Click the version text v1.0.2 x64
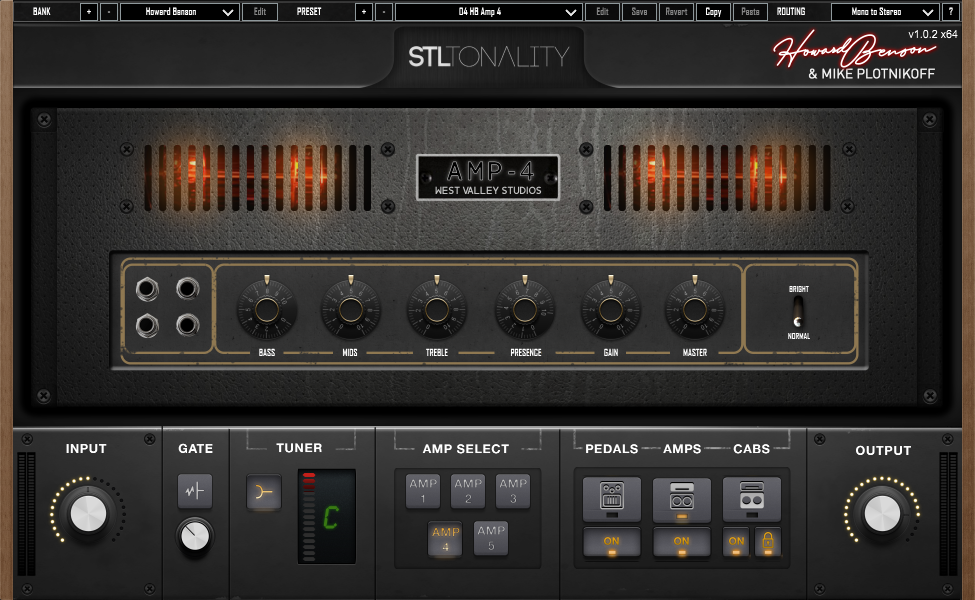The width and height of the screenshot is (975, 600). point(933,35)
